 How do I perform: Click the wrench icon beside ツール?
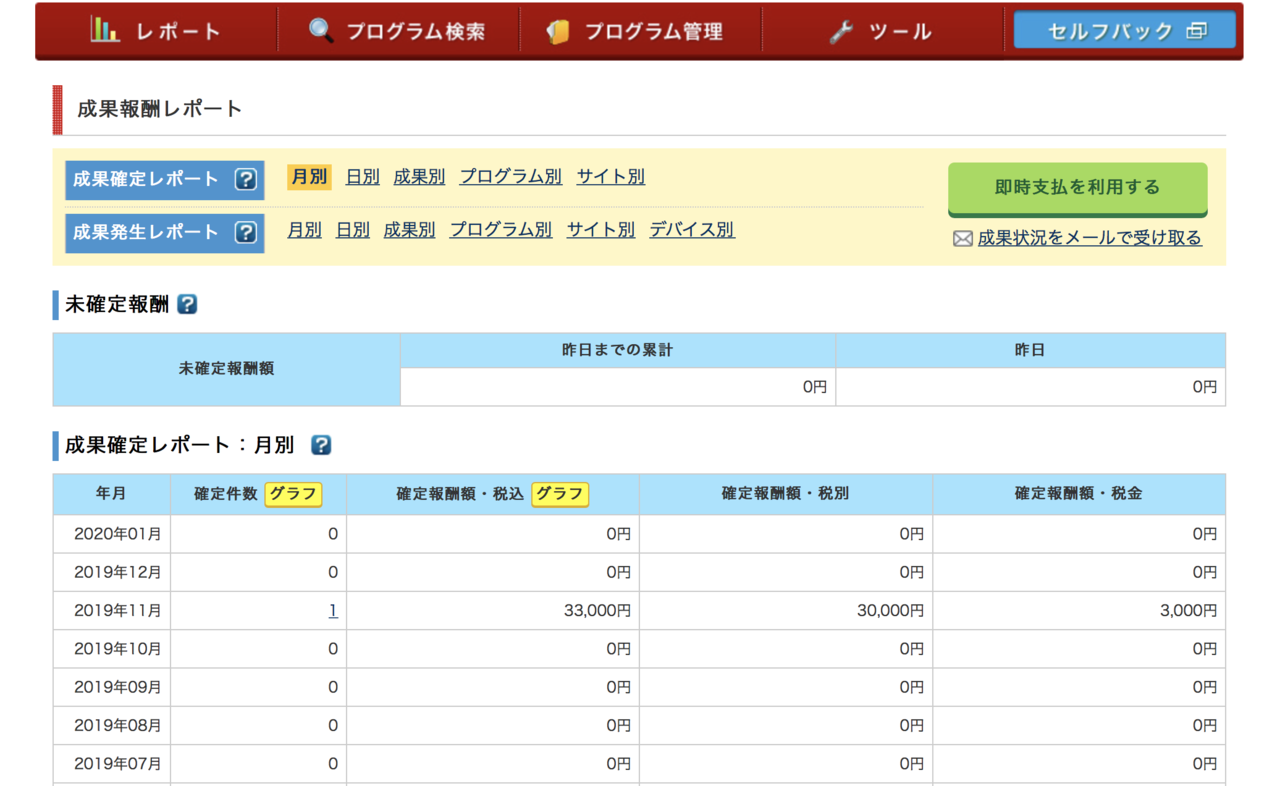tap(841, 32)
